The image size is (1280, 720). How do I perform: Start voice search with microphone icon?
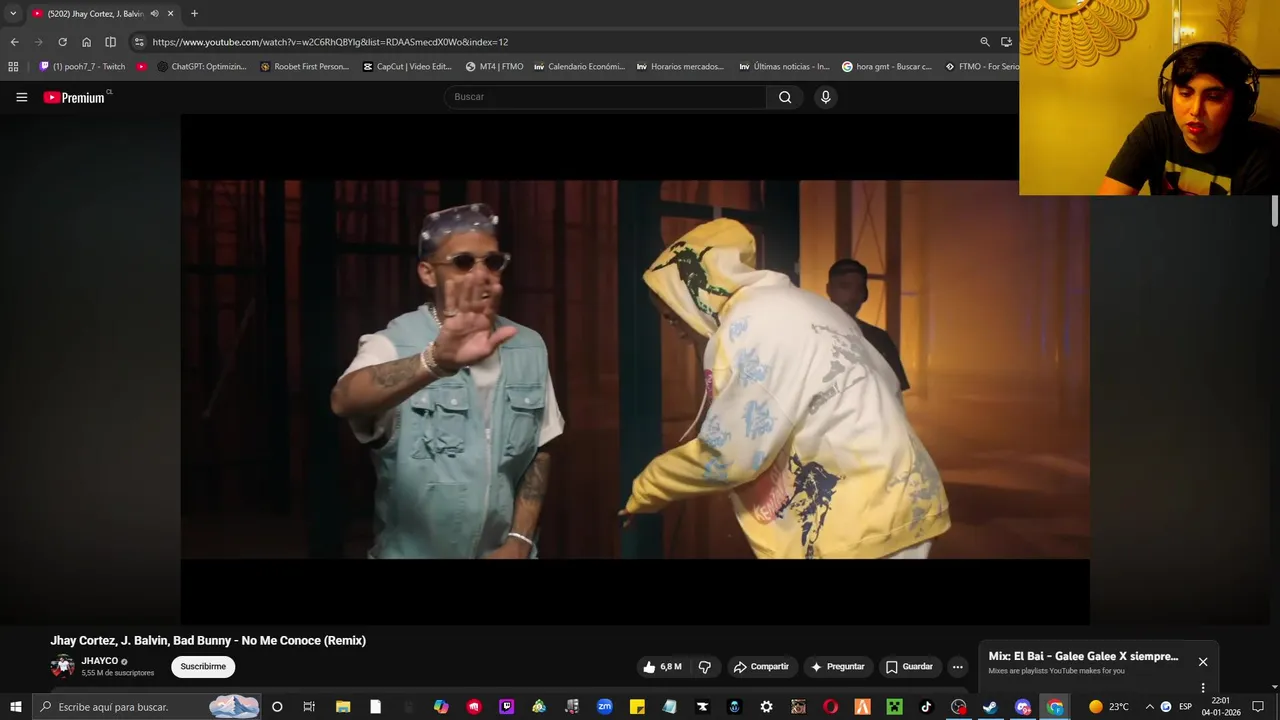click(x=825, y=97)
